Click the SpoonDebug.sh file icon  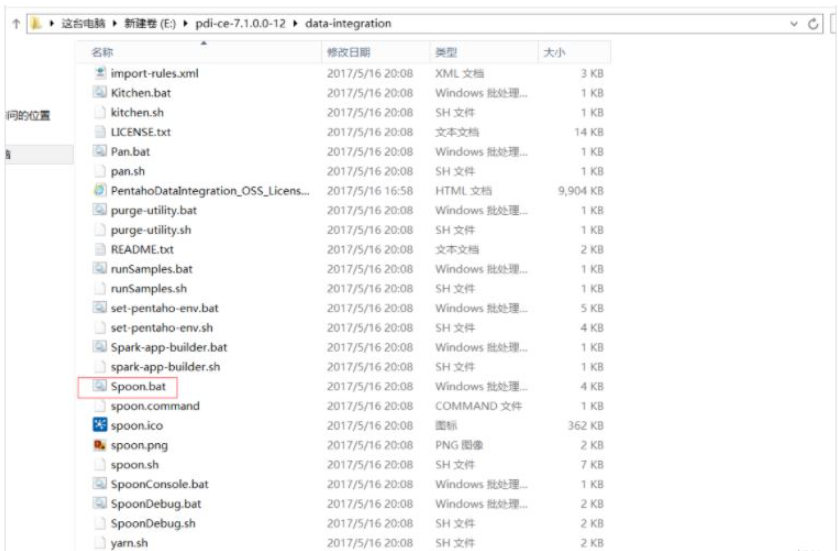pos(100,523)
